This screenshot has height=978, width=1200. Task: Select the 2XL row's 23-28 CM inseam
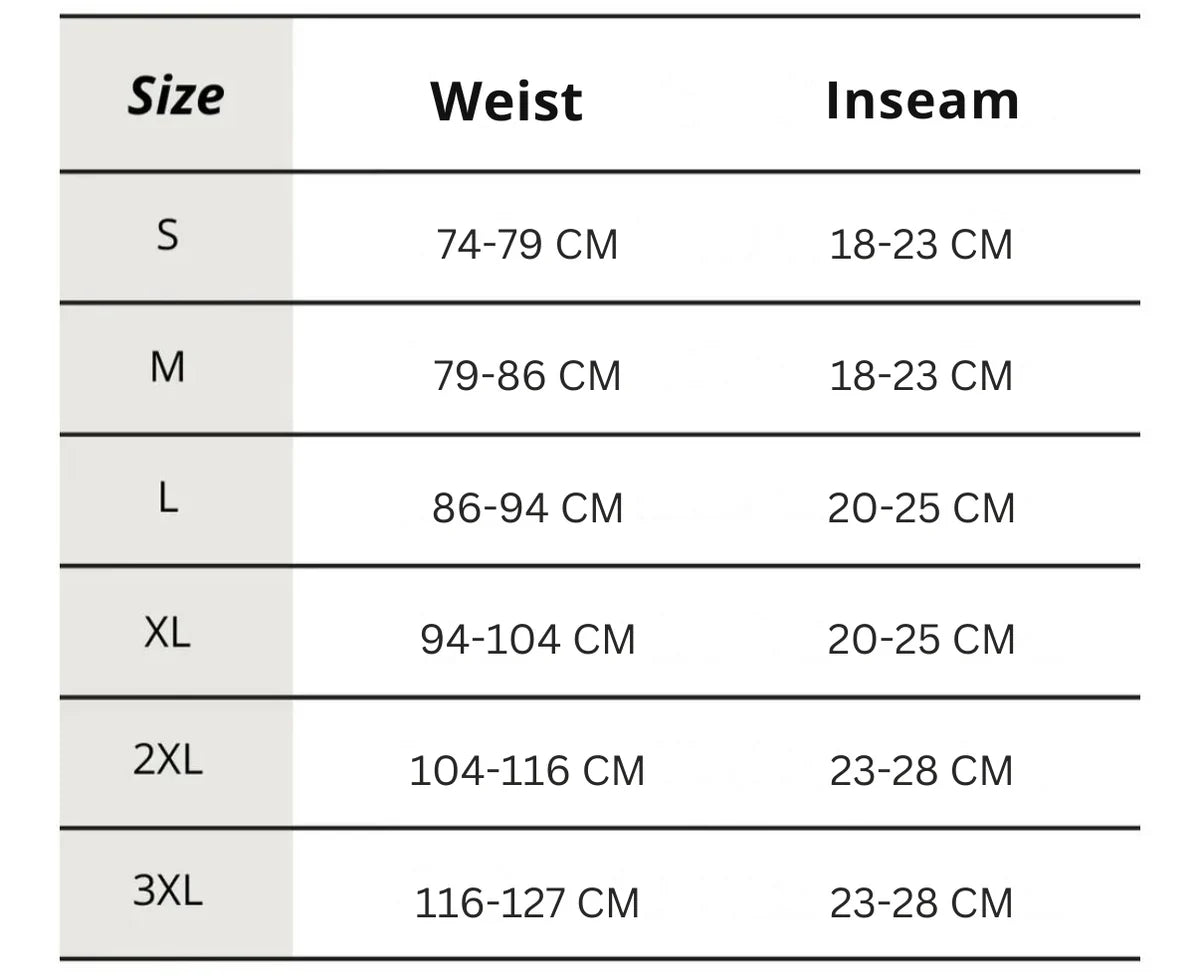[x=921, y=771]
